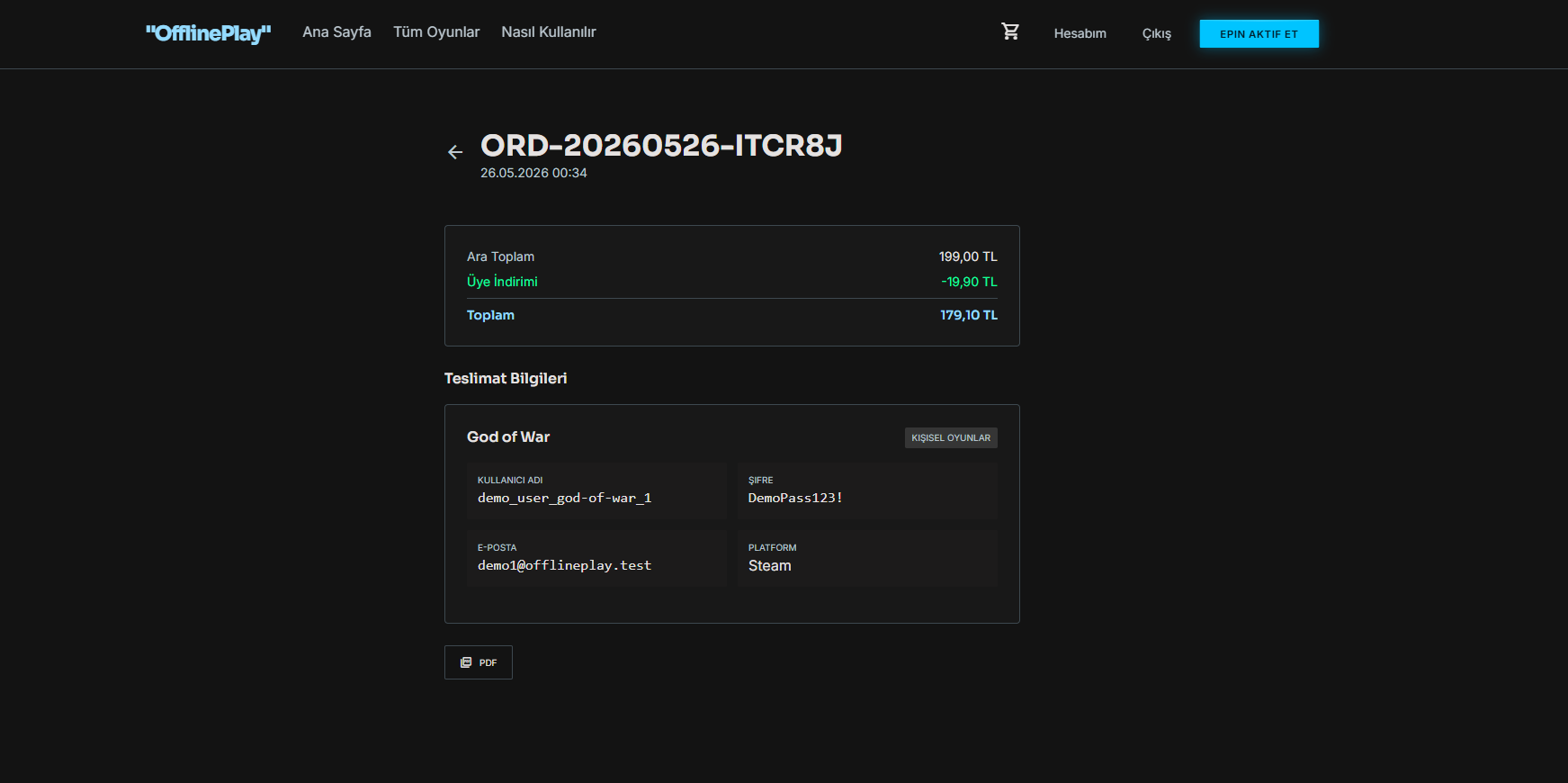
Task: Select the password DemoPass123! field
Action: (867, 490)
